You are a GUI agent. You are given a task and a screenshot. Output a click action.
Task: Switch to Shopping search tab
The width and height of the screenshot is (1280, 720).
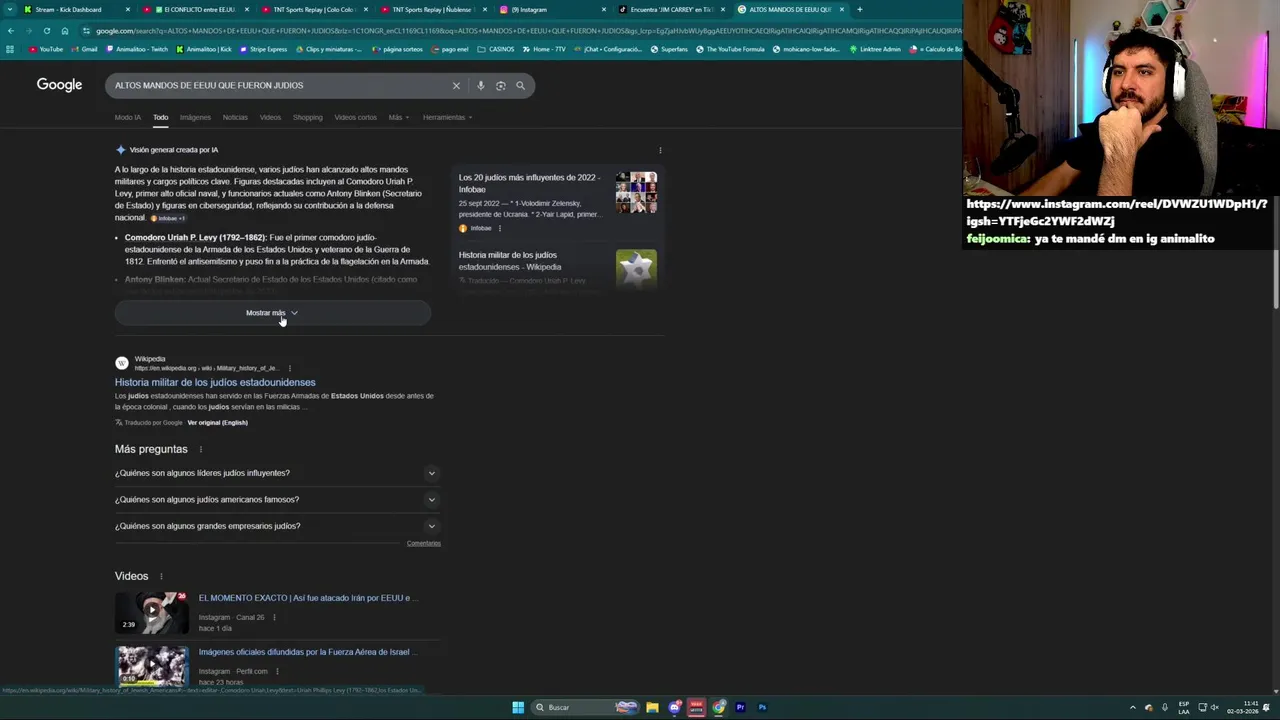[307, 118]
